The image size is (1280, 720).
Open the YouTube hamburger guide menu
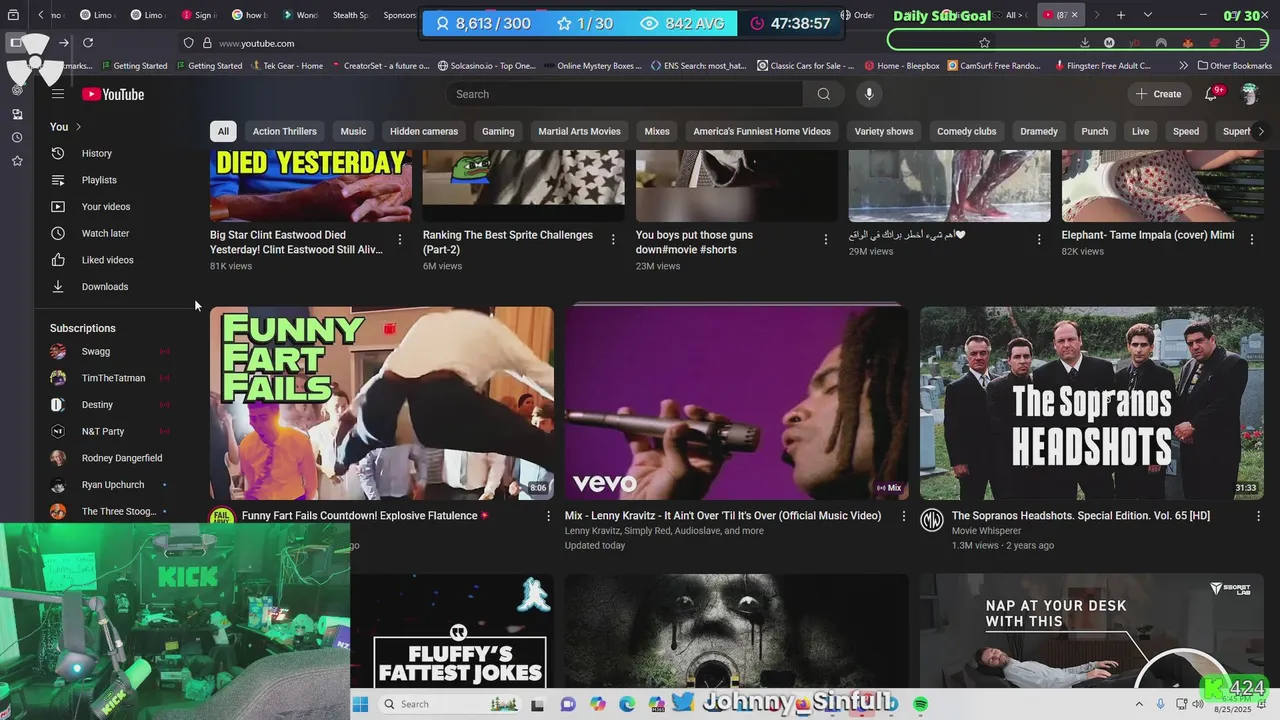click(58, 94)
